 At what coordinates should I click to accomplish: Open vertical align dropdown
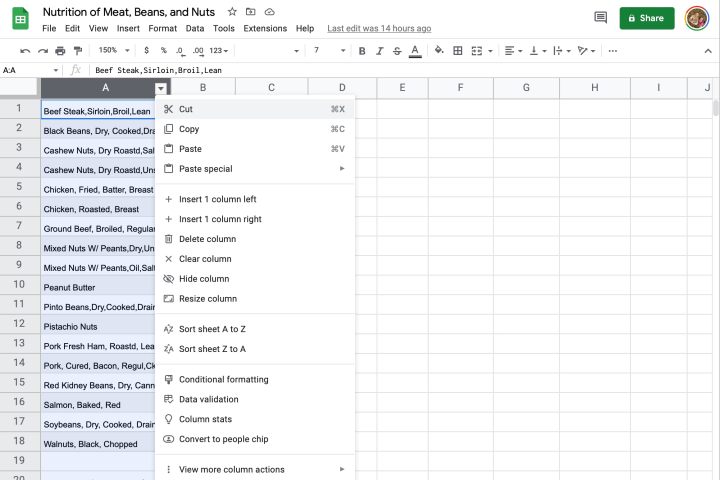click(538, 51)
